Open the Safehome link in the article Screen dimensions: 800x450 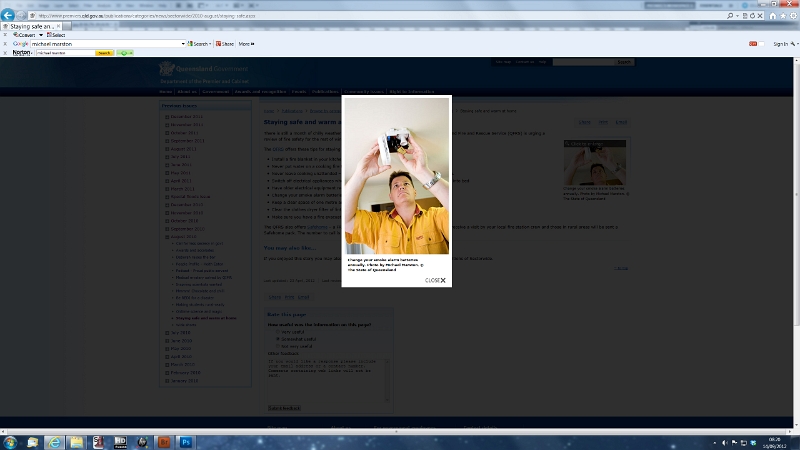coord(317,227)
